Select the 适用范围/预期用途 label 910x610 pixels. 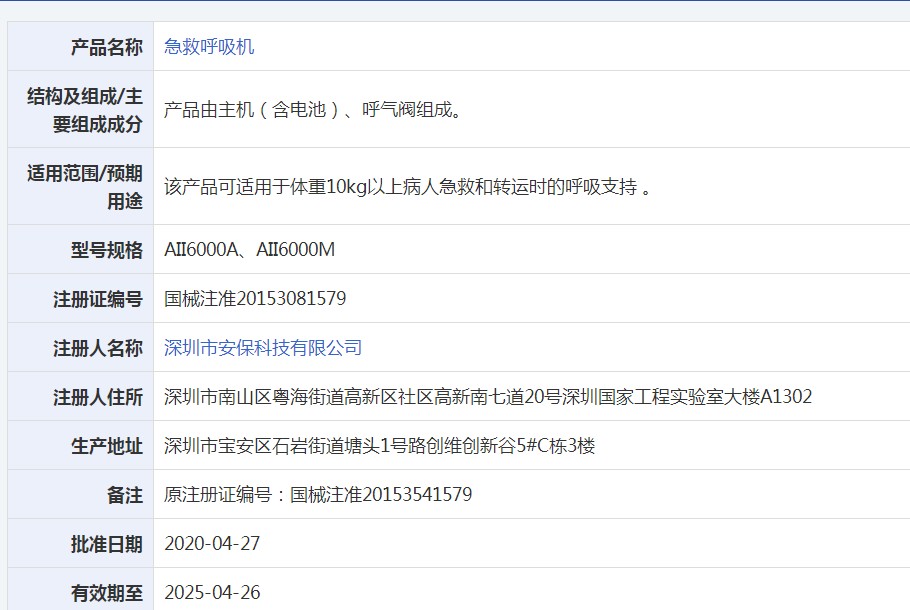pos(85,187)
